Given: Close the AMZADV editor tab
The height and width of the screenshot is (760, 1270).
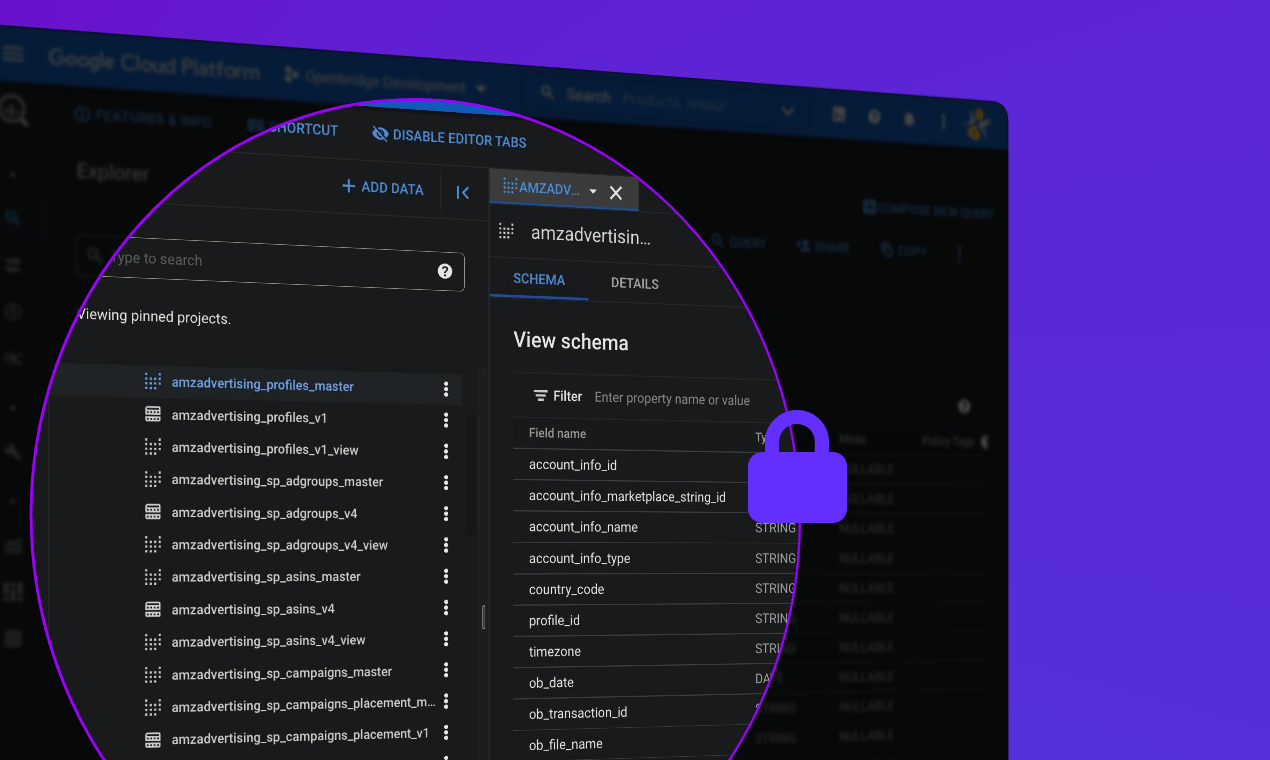Looking at the screenshot, I should pyautogui.click(x=616, y=193).
